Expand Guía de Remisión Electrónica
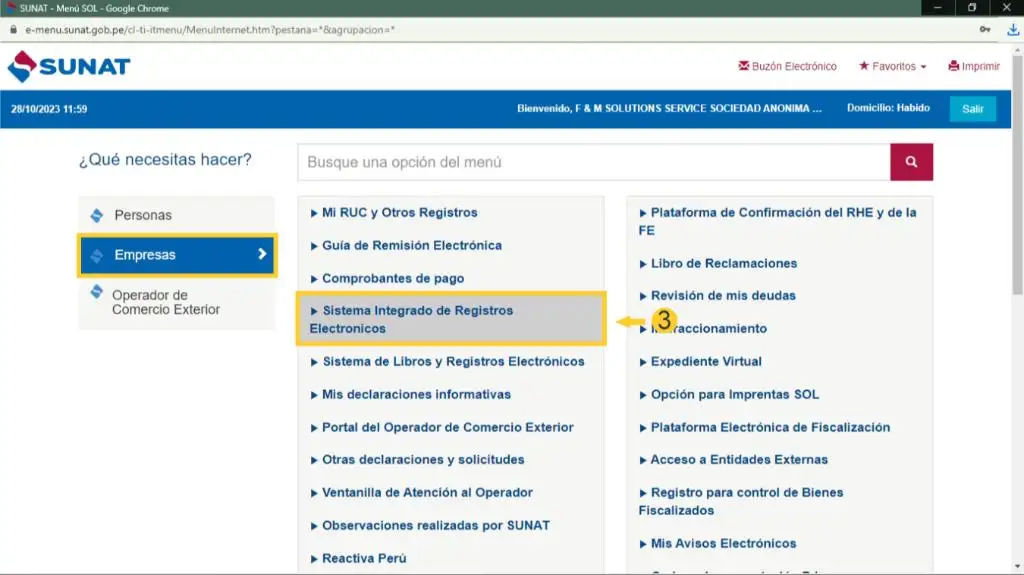This screenshot has height=575, width=1024. 411,245
